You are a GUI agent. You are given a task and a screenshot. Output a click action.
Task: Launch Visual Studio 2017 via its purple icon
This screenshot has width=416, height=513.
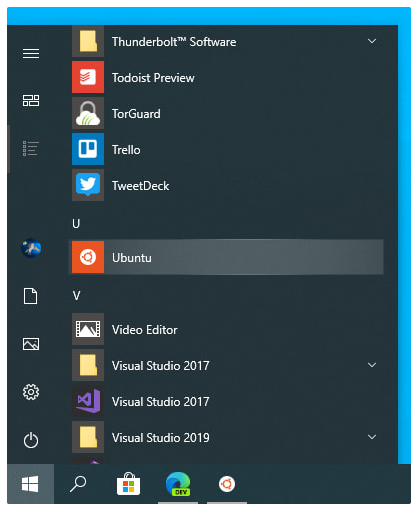(88, 401)
